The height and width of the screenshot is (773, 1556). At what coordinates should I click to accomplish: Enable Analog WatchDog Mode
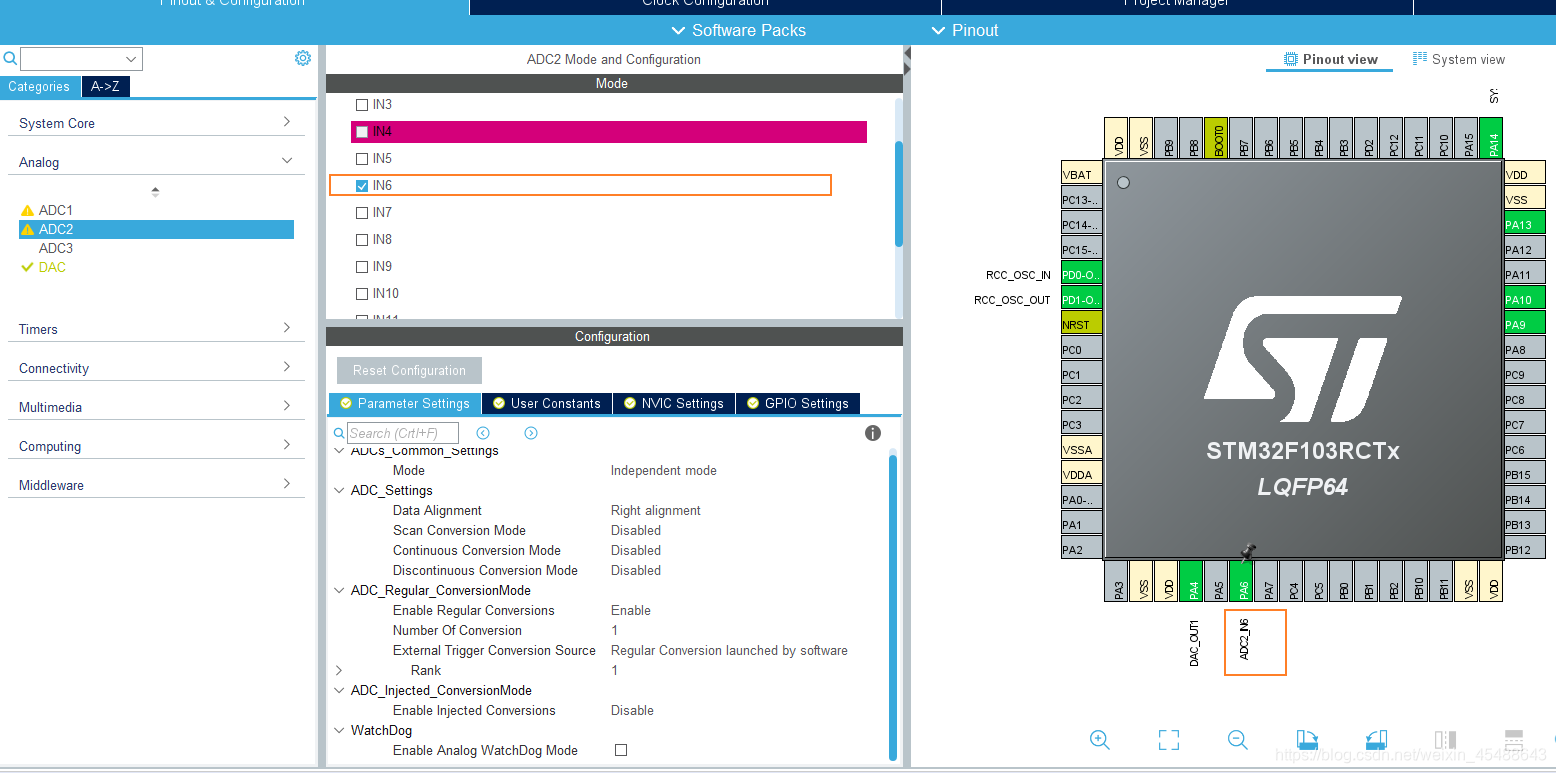tap(620, 750)
